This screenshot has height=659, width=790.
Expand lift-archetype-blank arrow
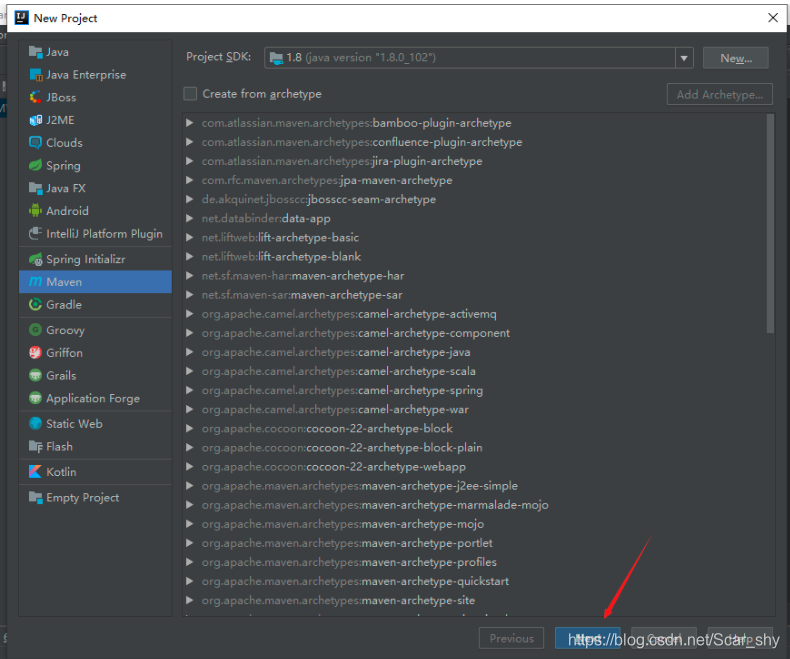coord(189,256)
